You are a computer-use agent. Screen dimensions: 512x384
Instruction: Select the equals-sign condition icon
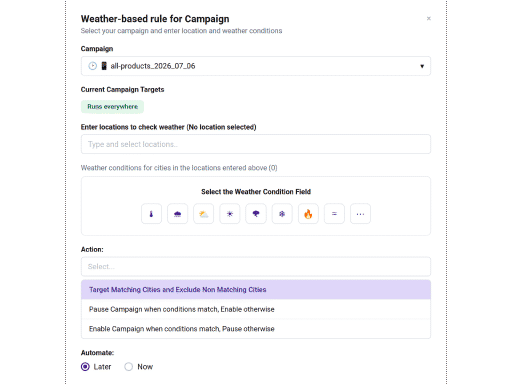pos(334,214)
